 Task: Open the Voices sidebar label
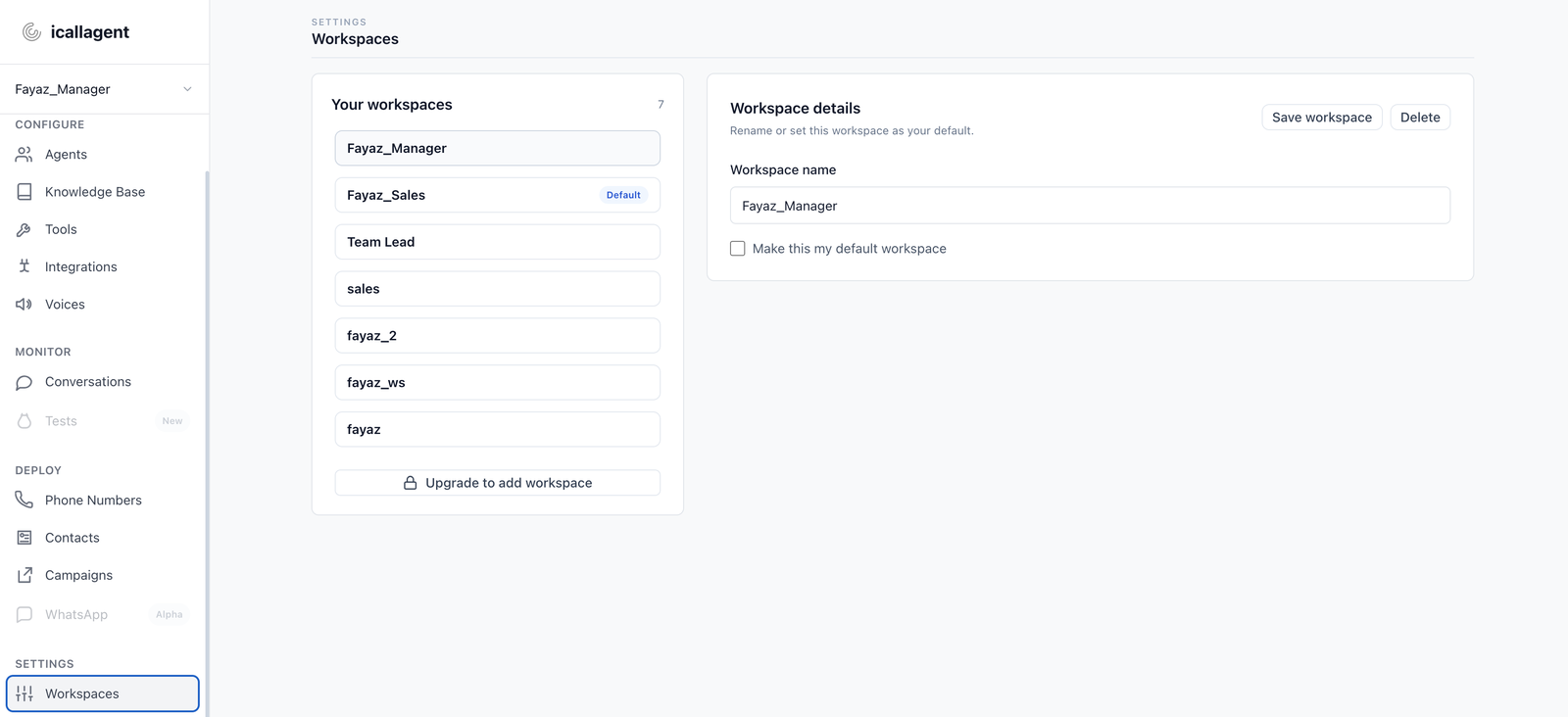(65, 305)
